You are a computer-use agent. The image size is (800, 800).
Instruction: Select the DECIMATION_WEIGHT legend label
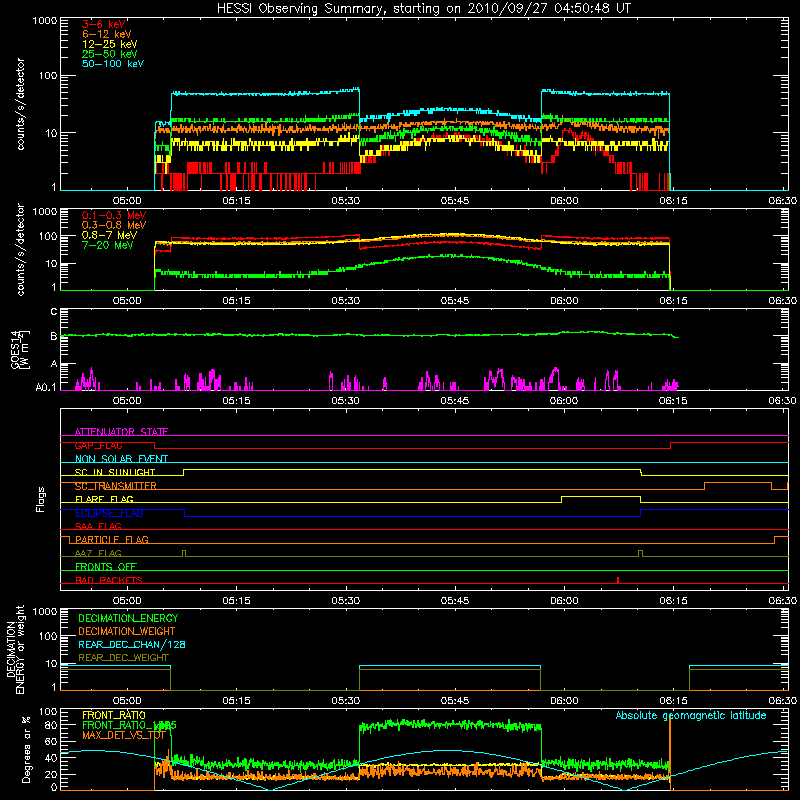pos(127,632)
